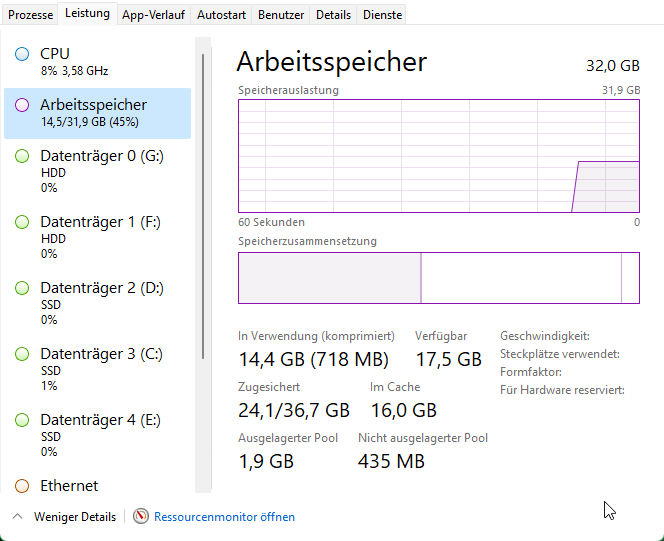
Task: Select the Benutzer tab
Action: coord(281,15)
